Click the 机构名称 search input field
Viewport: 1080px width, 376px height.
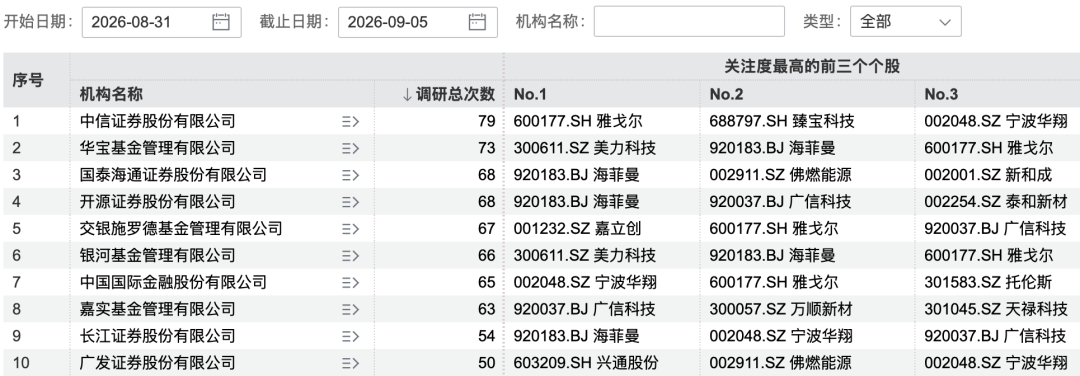coord(689,22)
